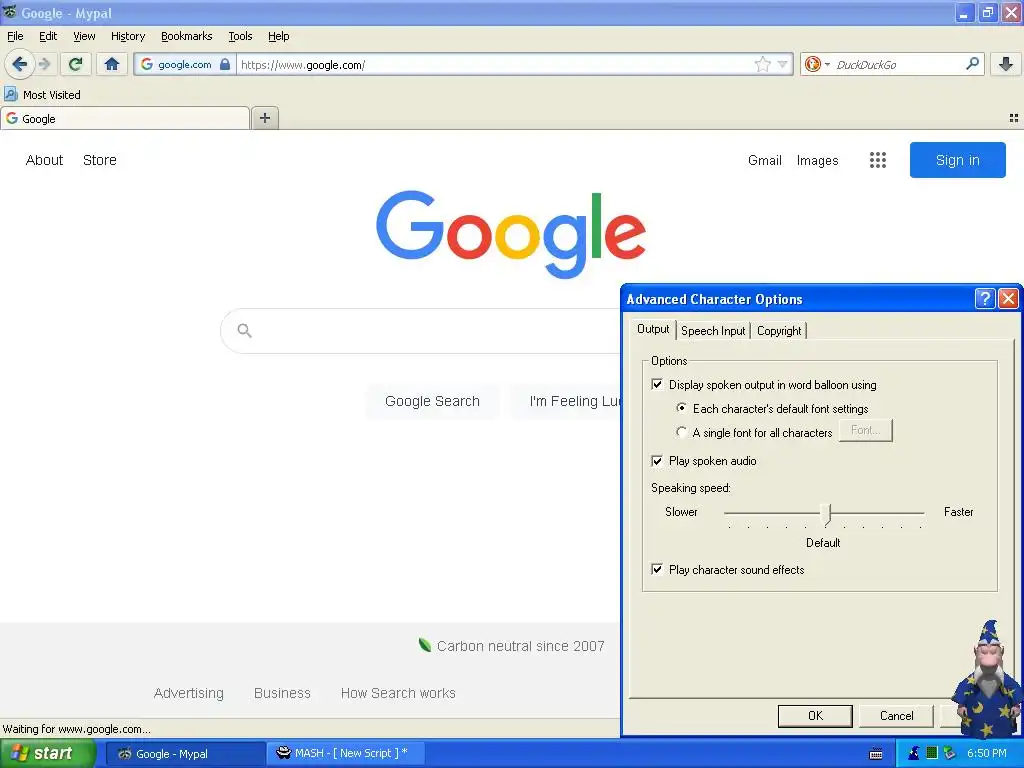Screen dimensions: 1024x768
Task: Click the help question mark in the dialog title
Action: click(984, 299)
